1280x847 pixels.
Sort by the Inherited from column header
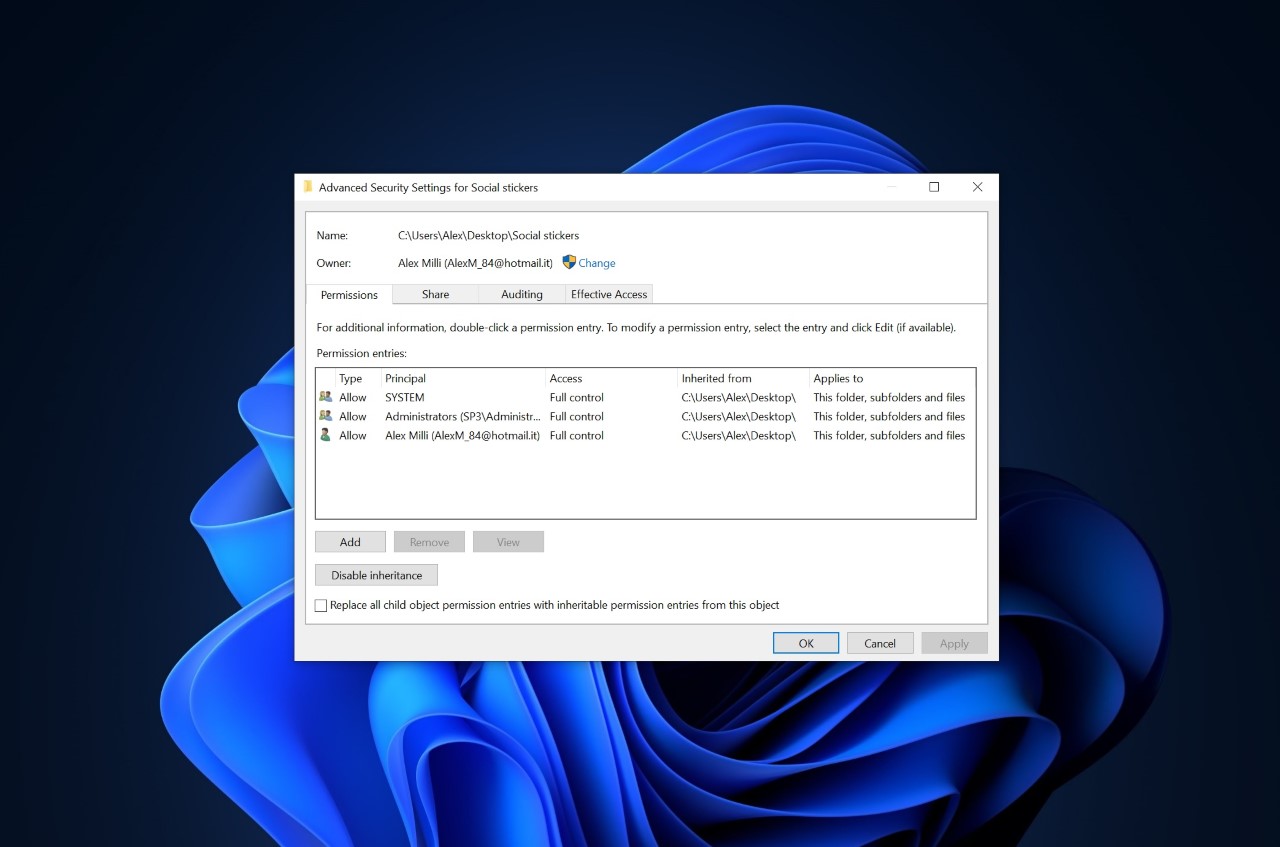[743, 378]
